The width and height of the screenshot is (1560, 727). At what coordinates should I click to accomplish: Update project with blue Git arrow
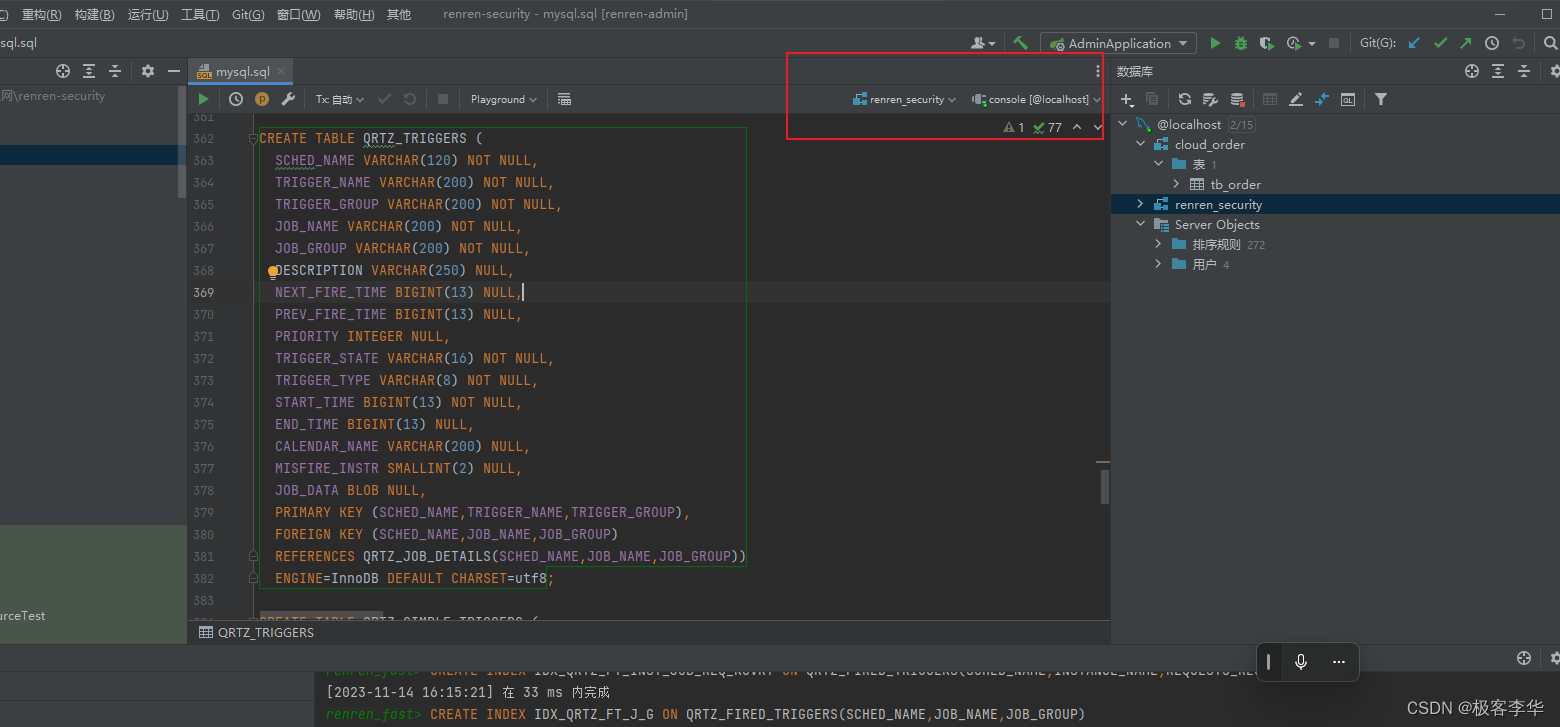pyautogui.click(x=1414, y=43)
